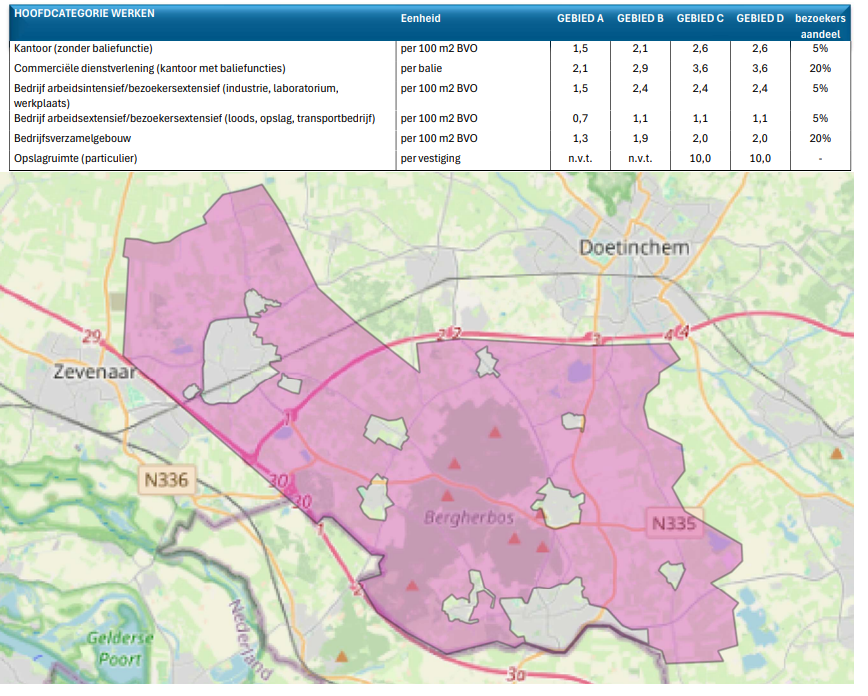Select the N336 road shield
Viewport: 868px width, 696px height.
pyautogui.click(x=165, y=481)
